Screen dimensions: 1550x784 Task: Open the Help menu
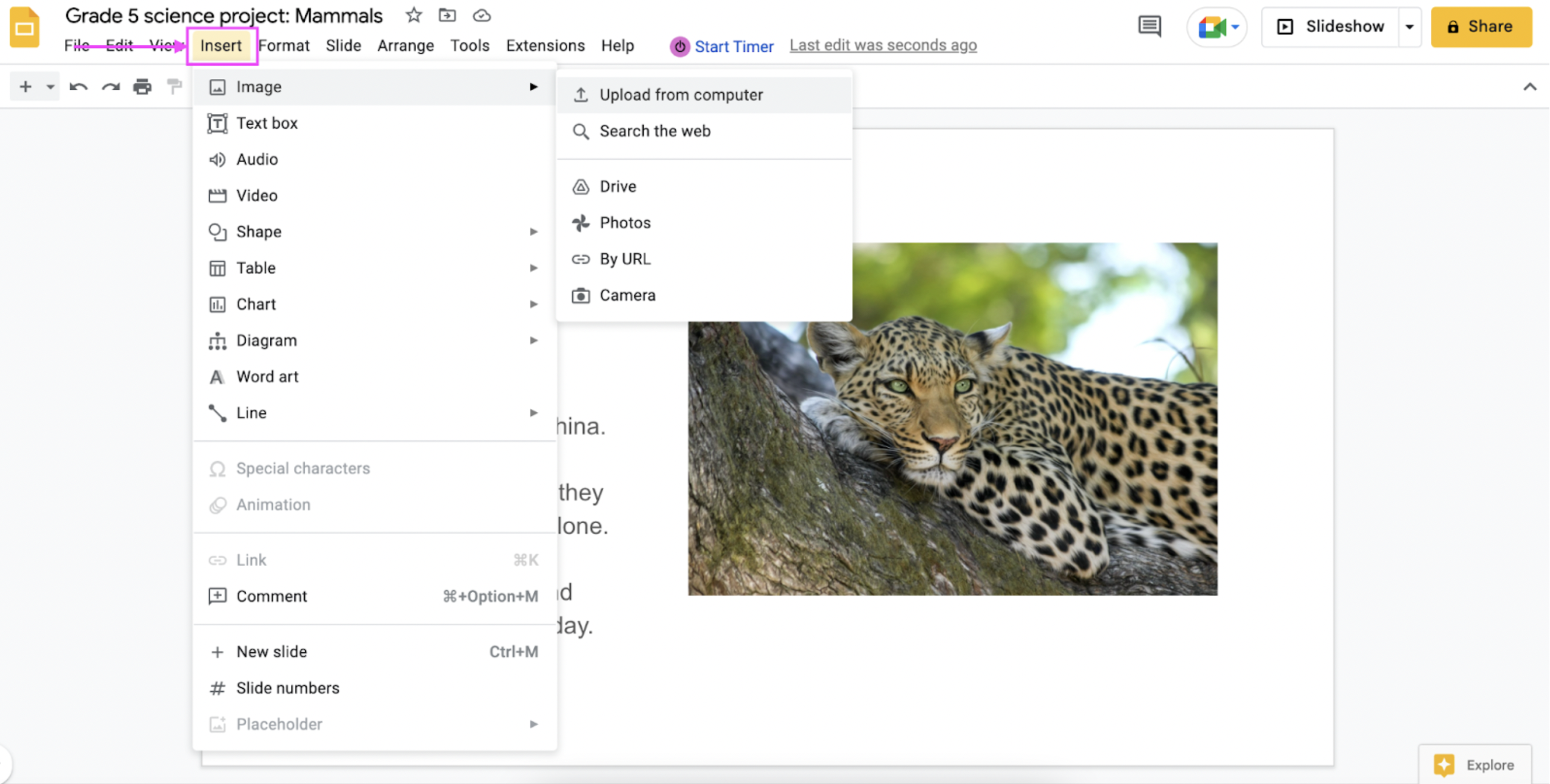[x=617, y=46]
